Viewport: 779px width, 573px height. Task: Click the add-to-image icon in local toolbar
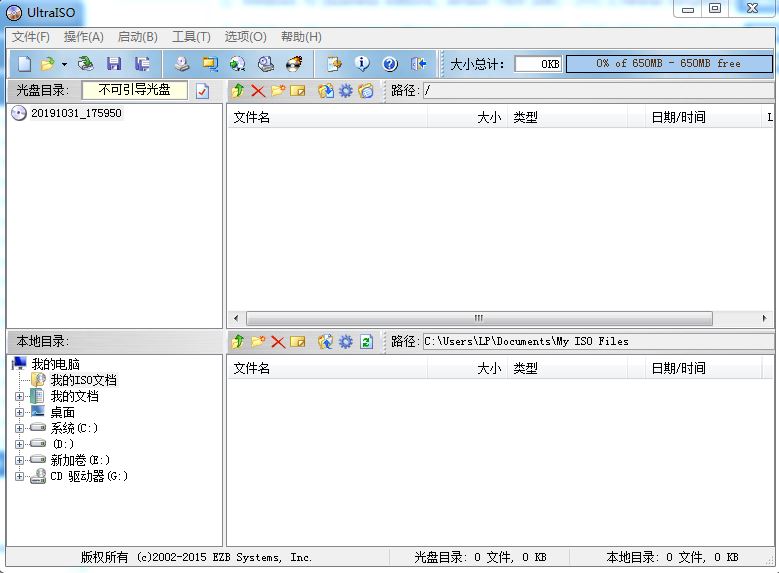coord(326,342)
